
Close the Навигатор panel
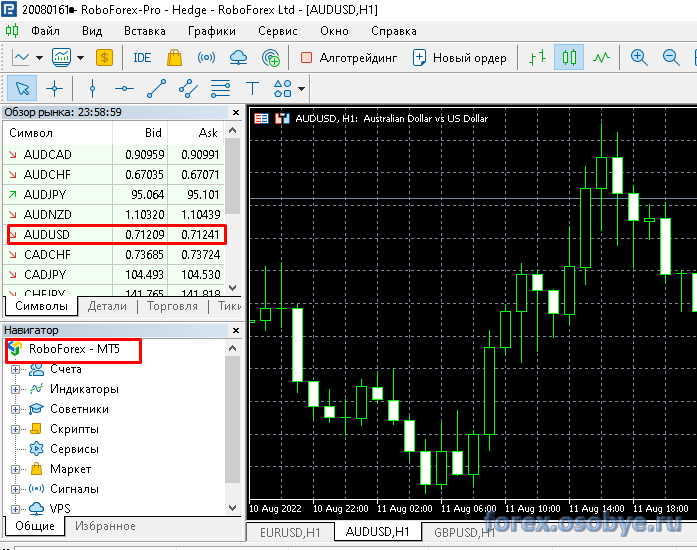tap(236, 330)
